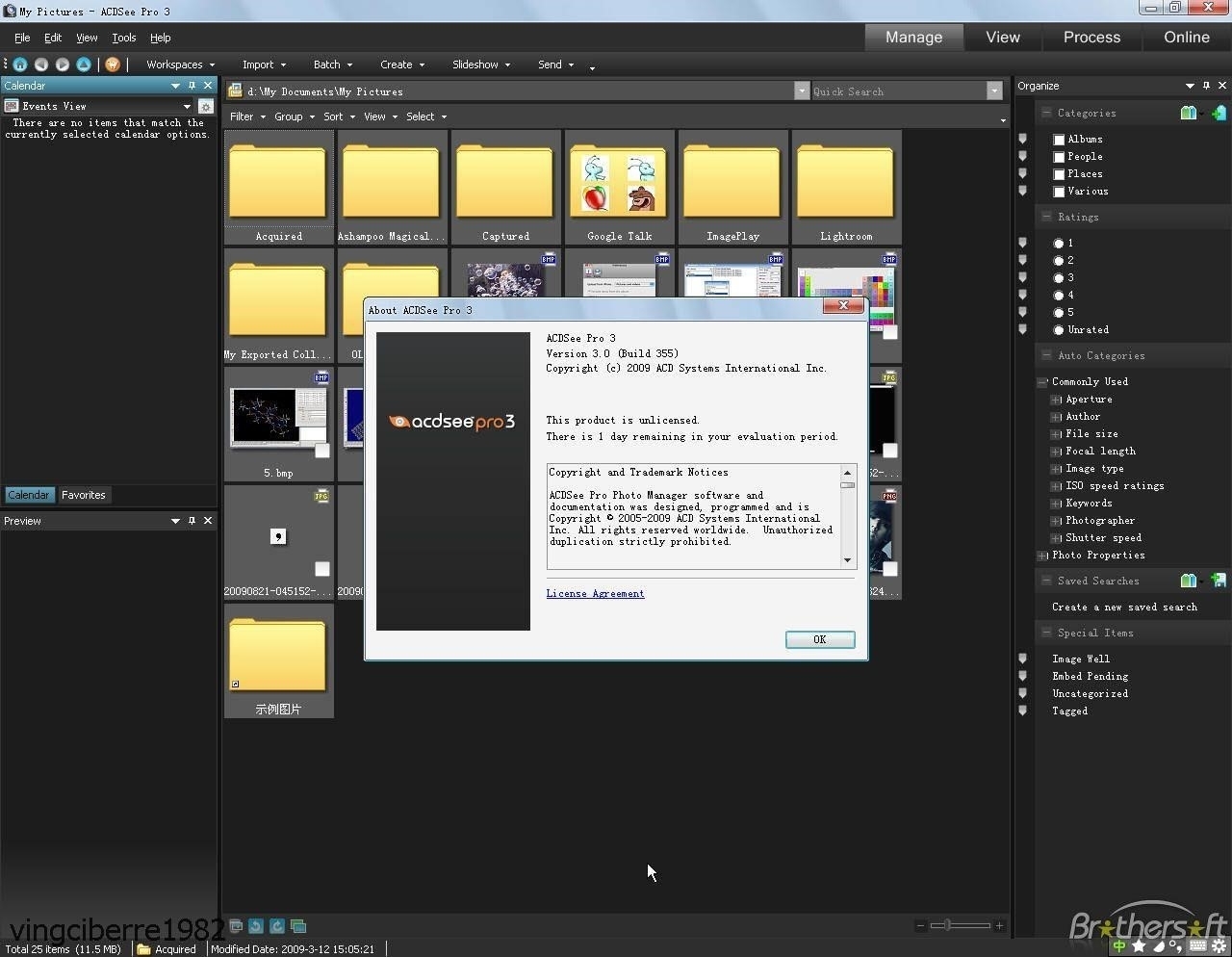
Task: Open the Events View dropdown
Action: [x=187, y=107]
